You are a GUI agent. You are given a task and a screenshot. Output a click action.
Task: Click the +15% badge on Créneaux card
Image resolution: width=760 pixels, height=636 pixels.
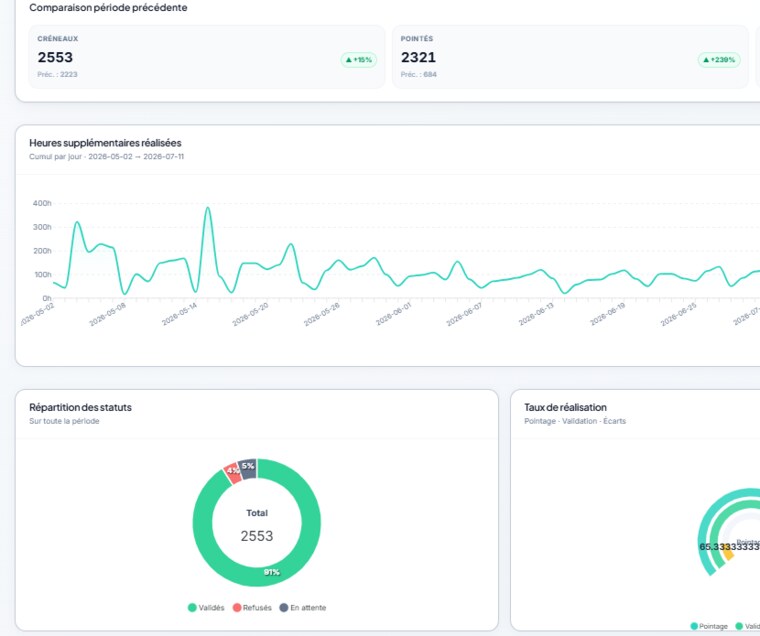coord(359,60)
